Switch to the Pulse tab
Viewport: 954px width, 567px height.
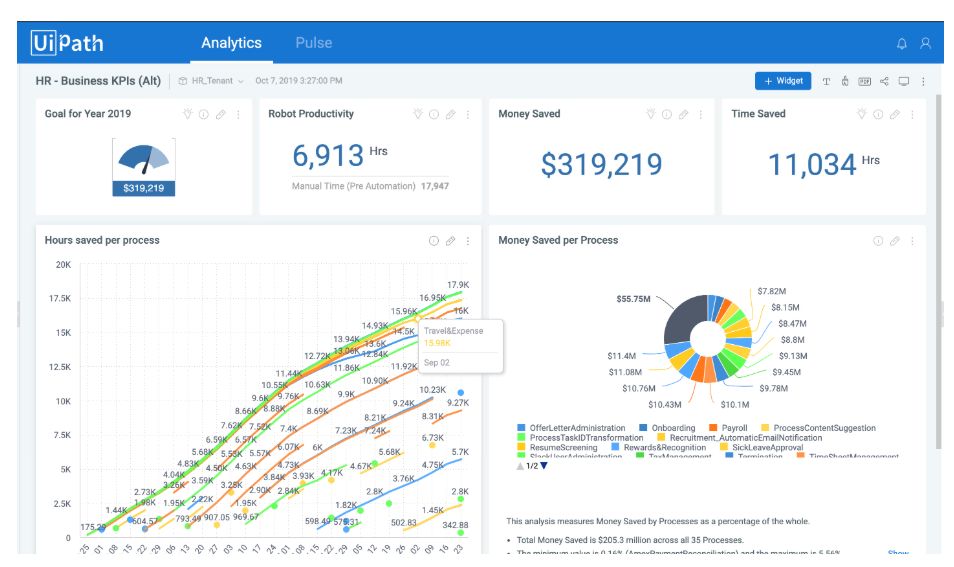coord(314,43)
